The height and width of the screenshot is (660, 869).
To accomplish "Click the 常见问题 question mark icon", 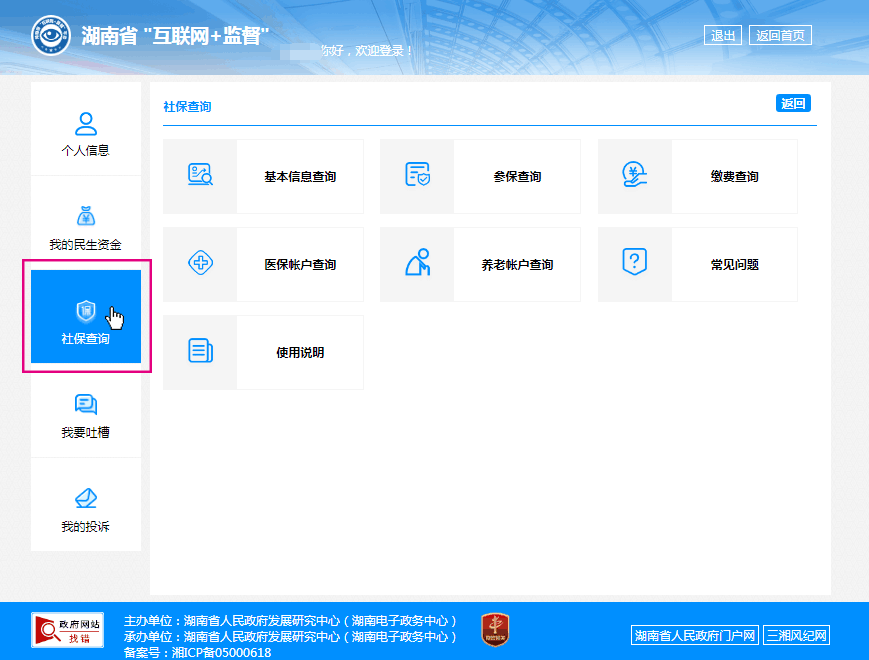I will (x=635, y=264).
